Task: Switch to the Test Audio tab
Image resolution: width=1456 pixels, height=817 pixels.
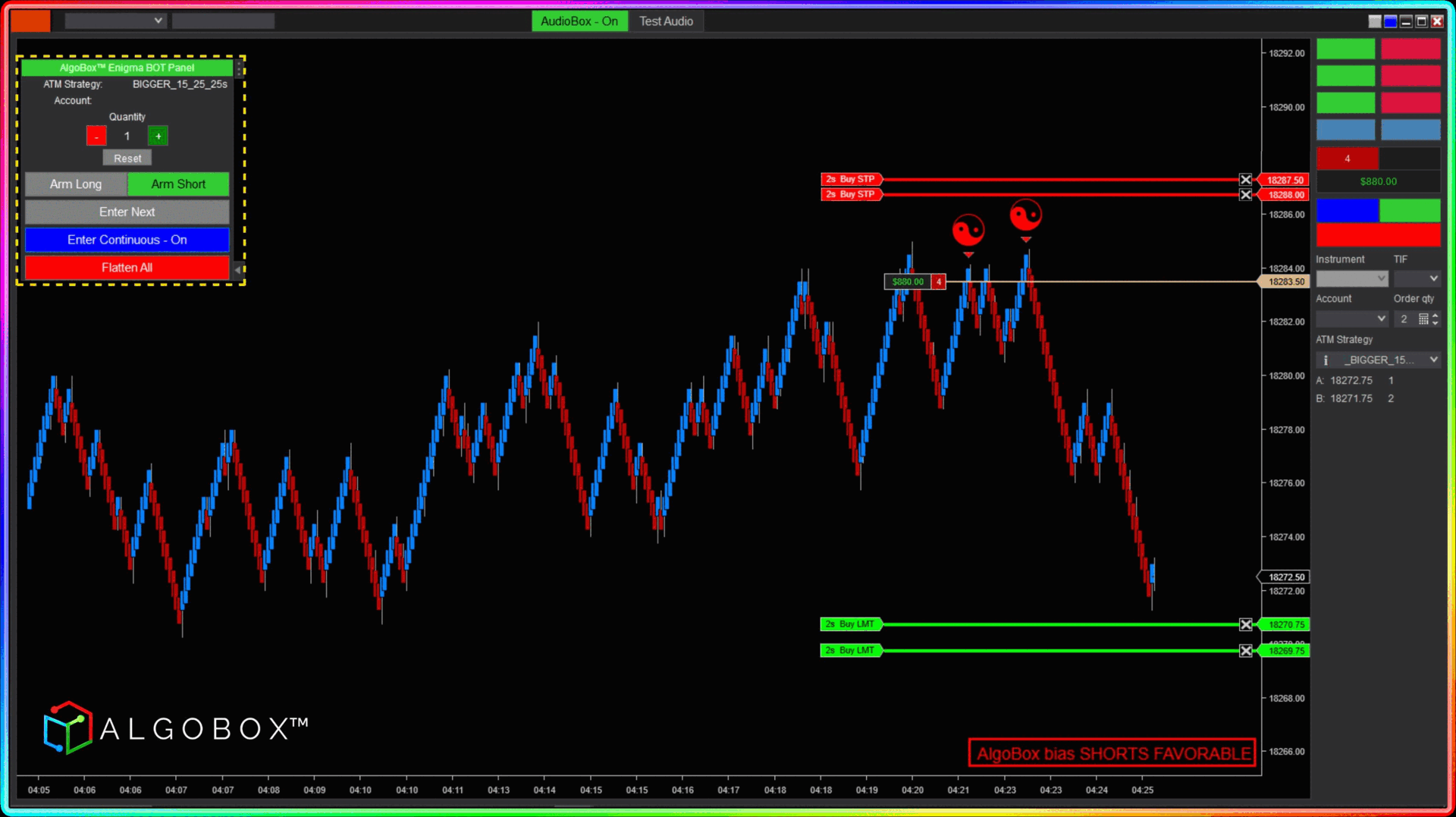Action: (665, 20)
